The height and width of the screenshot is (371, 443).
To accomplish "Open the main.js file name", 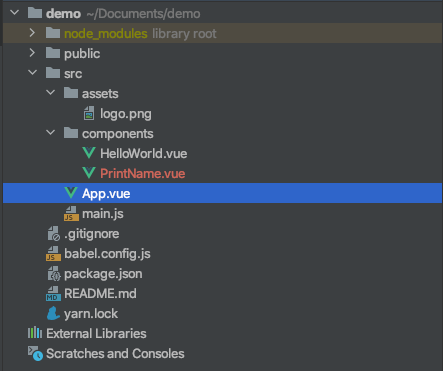I will 103,214.
